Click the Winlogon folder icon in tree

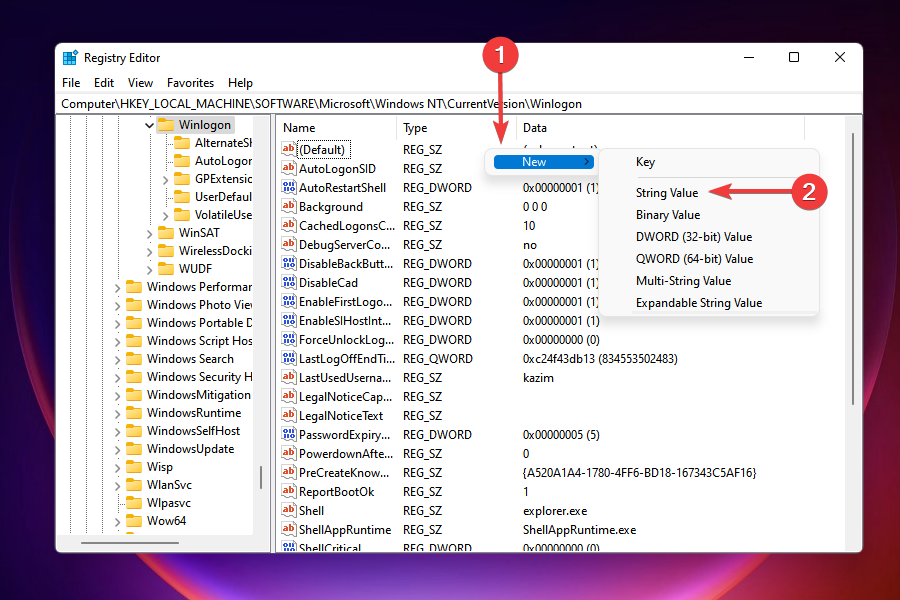coord(166,125)
